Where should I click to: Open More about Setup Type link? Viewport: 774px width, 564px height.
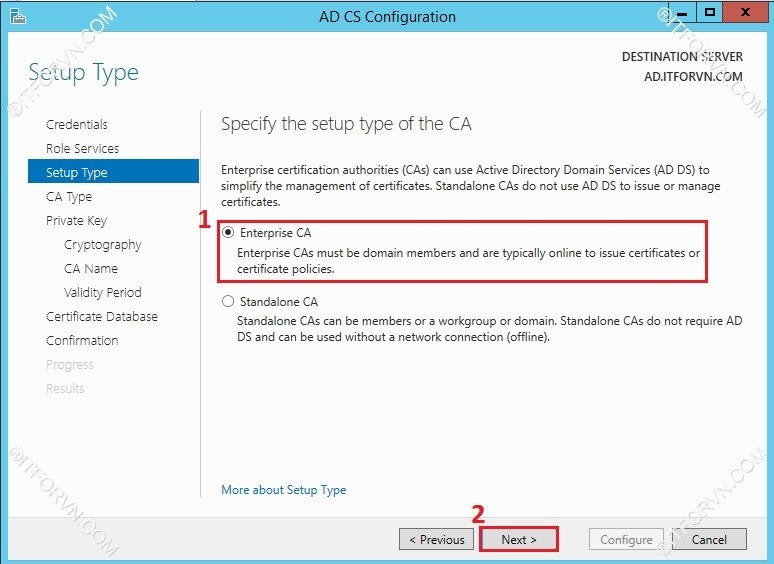(284, 490)
